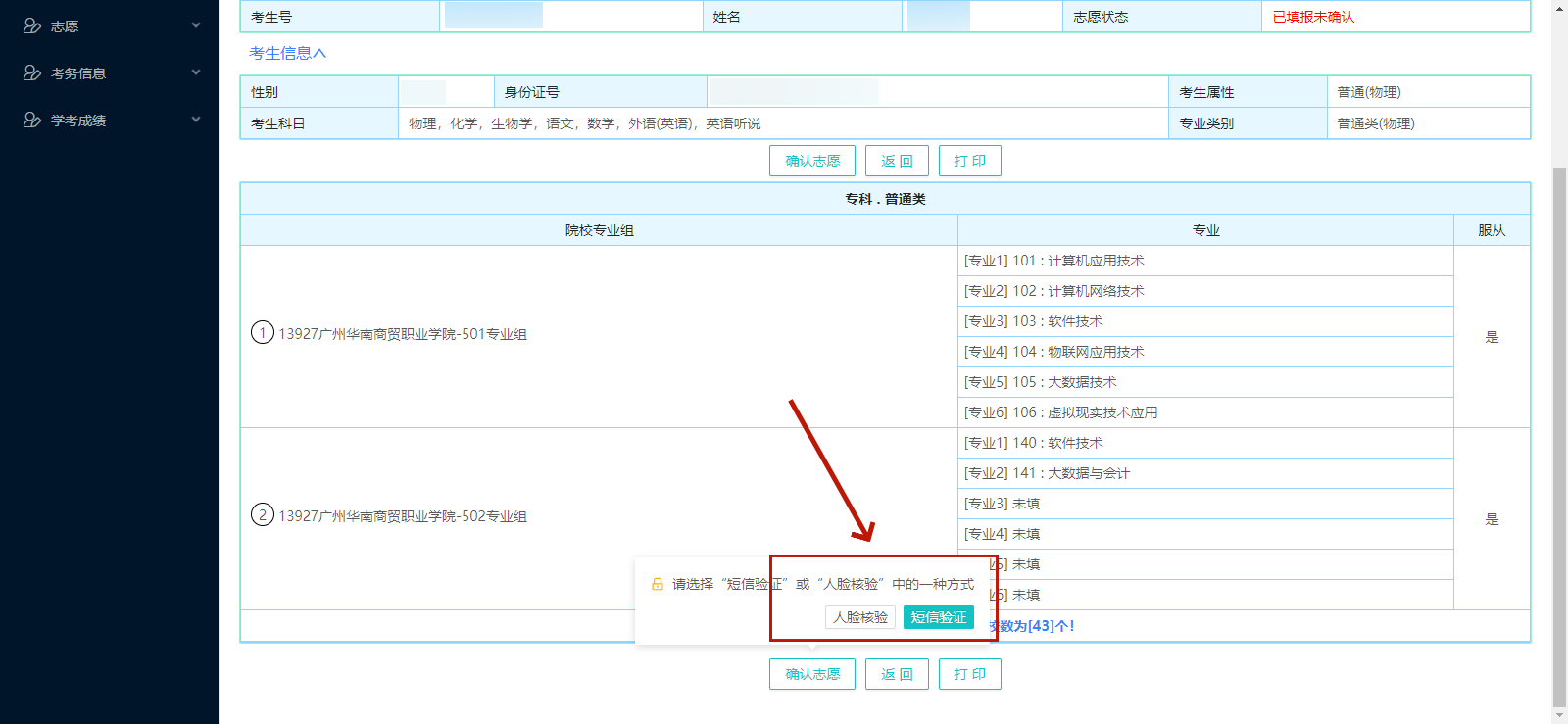
Task: Click the 考务信息 sidebar icon
Action: (31, 73)
